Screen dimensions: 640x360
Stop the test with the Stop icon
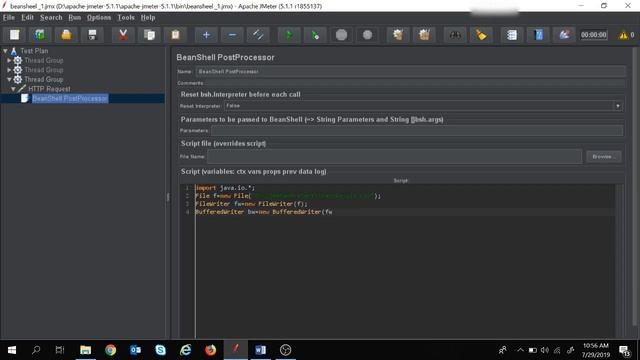[x=342, y=35]
